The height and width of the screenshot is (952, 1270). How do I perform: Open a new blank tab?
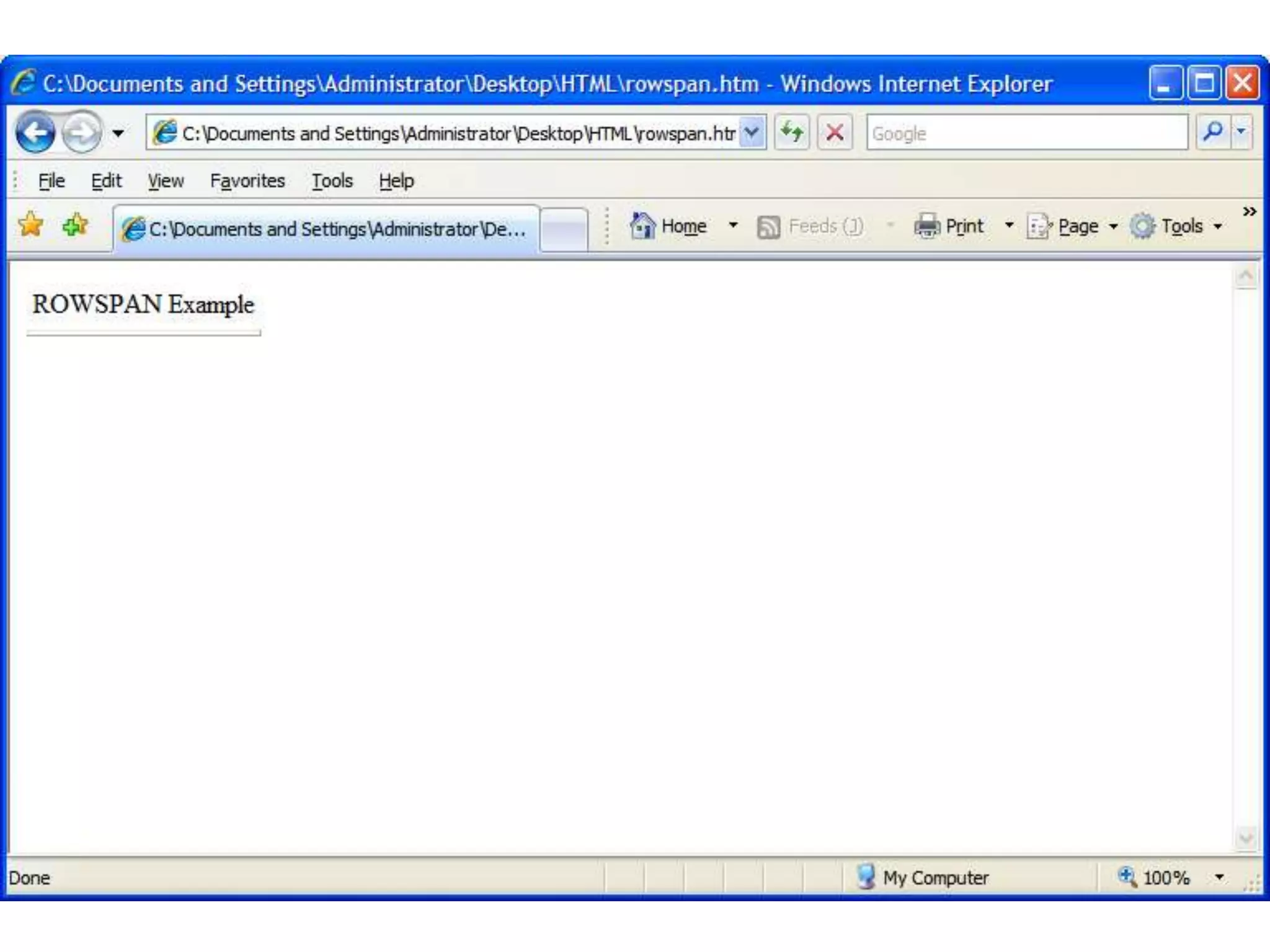point(563,229)
